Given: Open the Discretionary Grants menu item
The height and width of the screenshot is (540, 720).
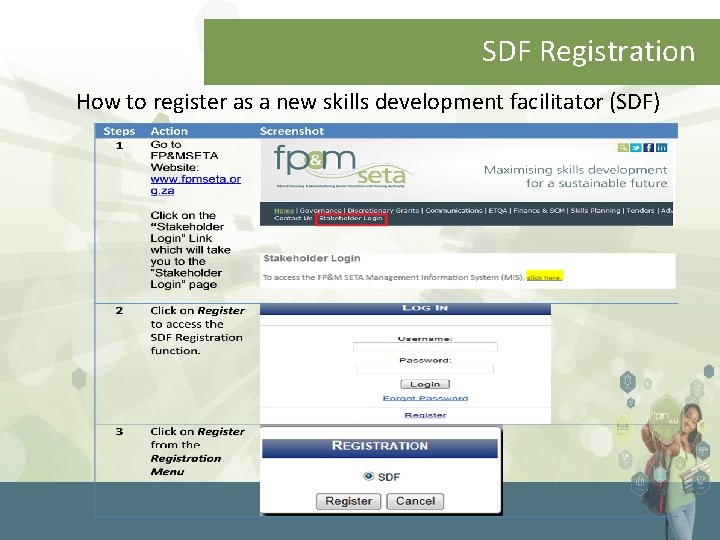Looking at the screenshot, I should coord(383,210).
